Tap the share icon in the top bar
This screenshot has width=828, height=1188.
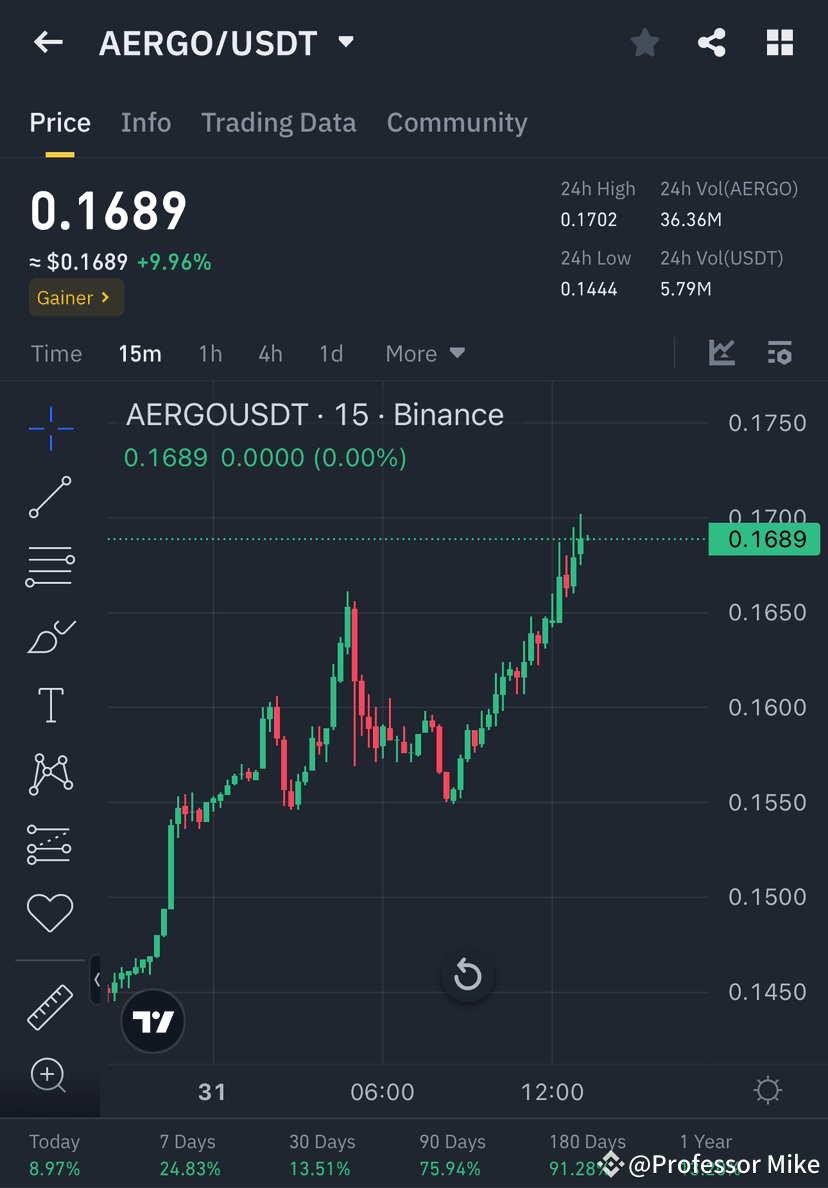[x=712, y=42]
